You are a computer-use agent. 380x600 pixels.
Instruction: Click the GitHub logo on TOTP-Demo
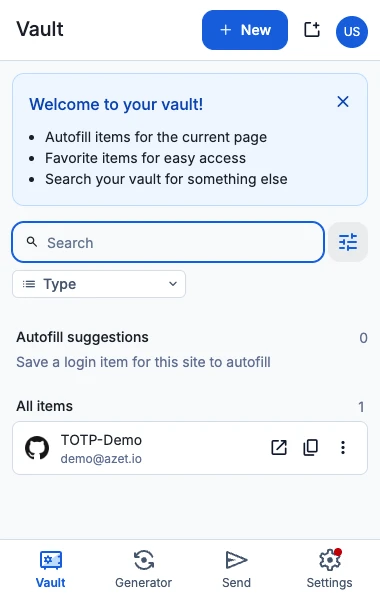click(x=37, y=448)
